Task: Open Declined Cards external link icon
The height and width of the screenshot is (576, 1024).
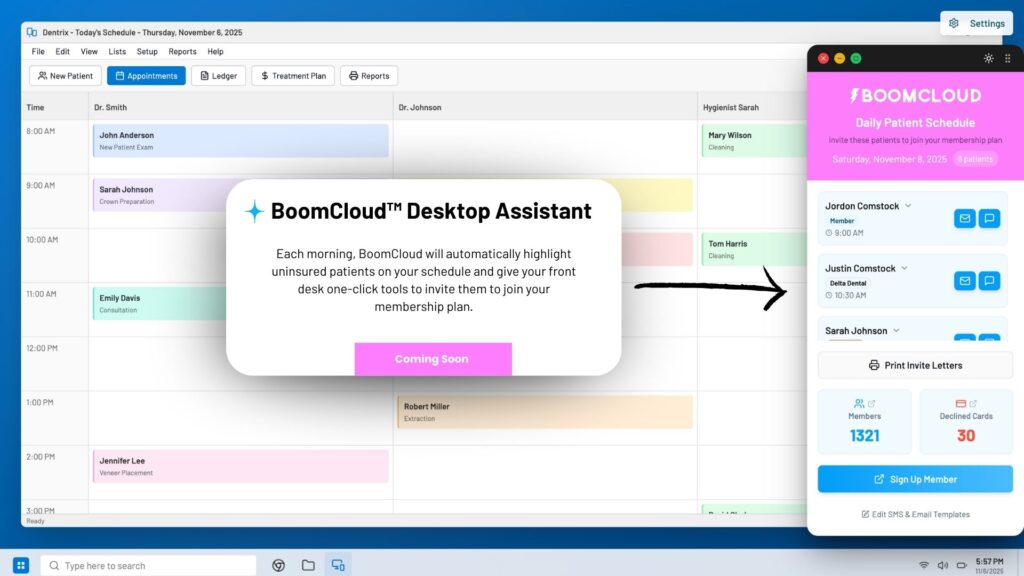Action: pos(973,404)
